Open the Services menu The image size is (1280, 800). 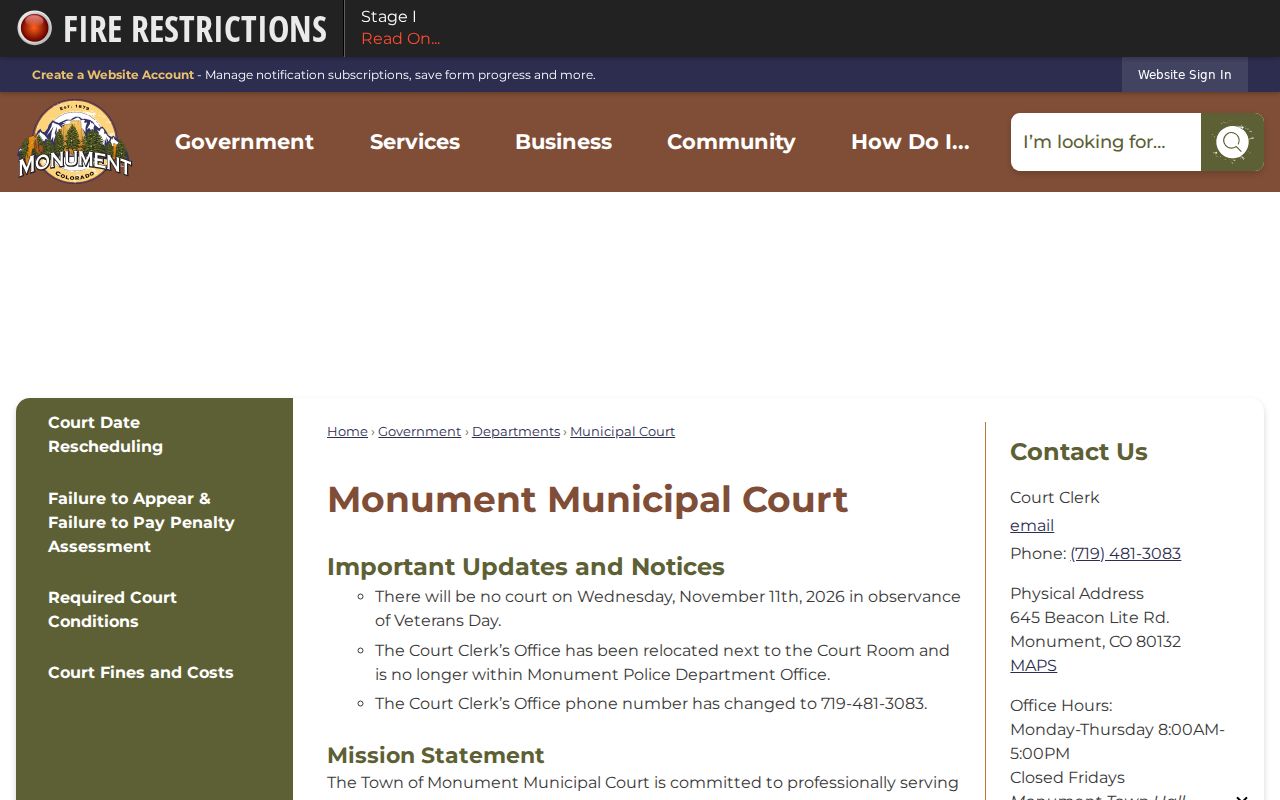(415, 142)
